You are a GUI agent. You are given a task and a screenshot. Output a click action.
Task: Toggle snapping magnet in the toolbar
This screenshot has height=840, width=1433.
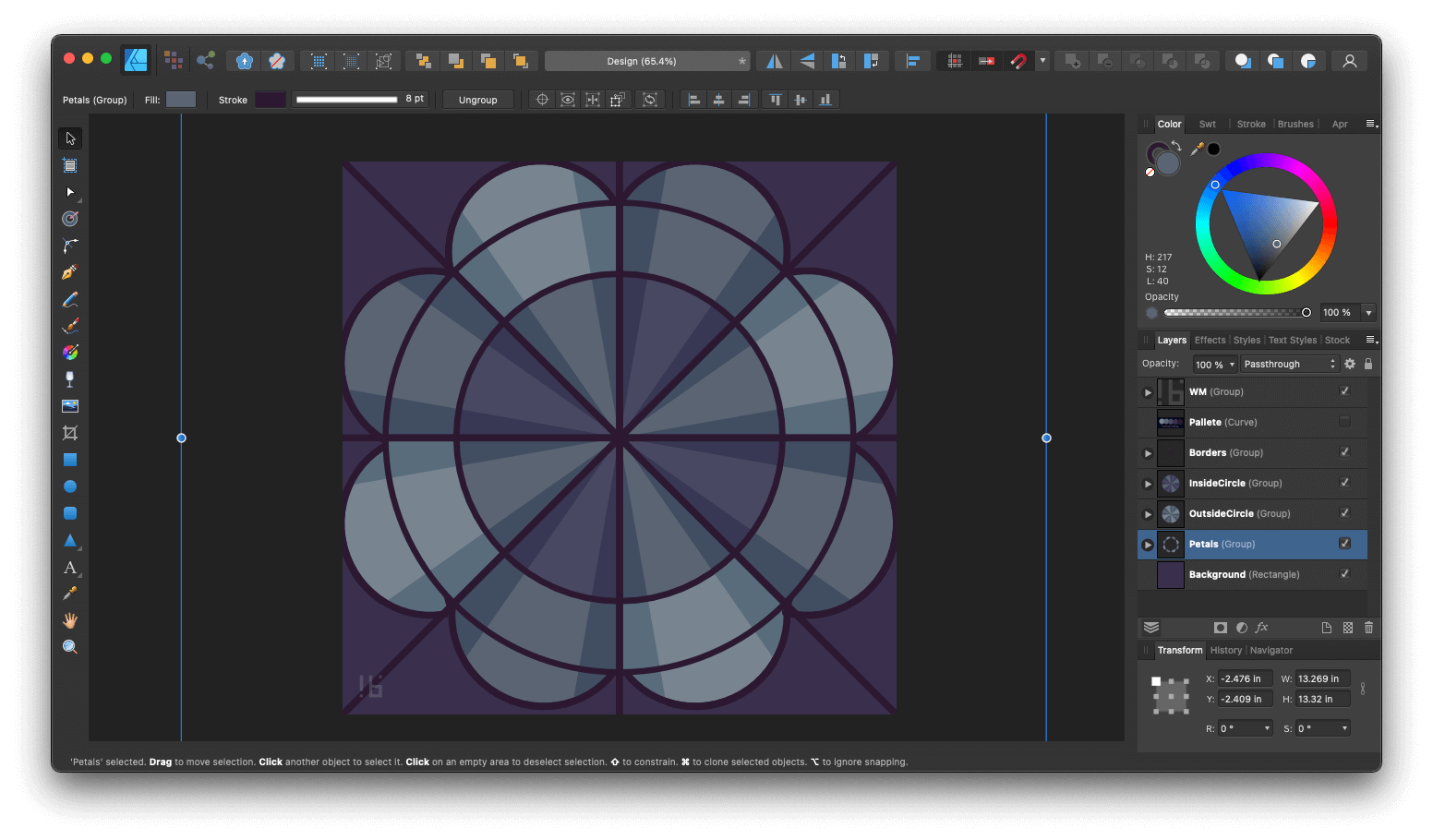(1018, 60)
